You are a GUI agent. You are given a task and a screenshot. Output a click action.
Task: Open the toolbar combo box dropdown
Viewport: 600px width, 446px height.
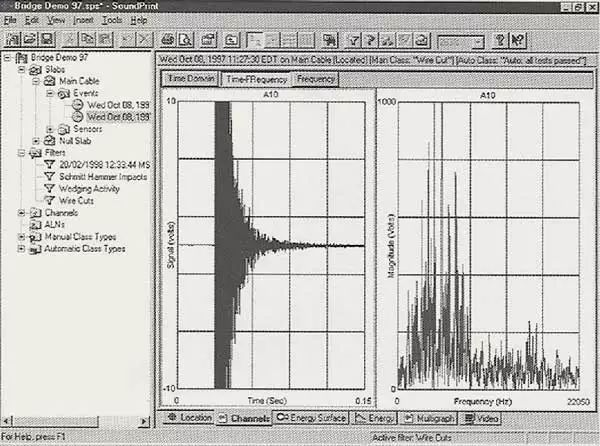click(480, 41)
